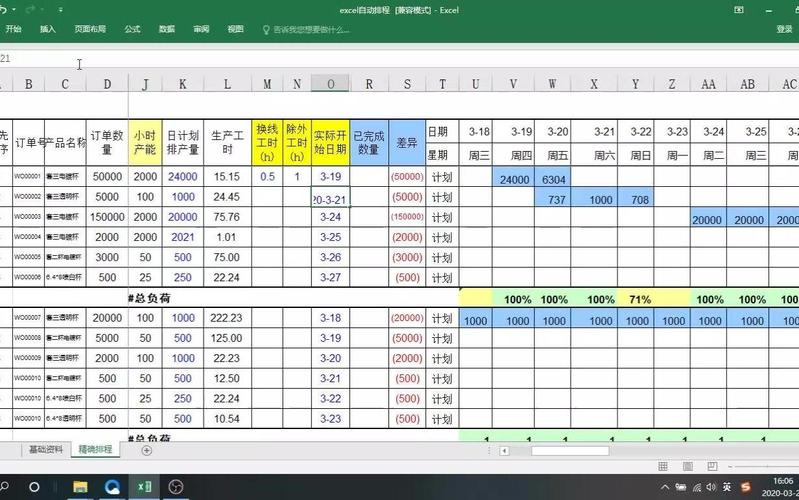Image resolution: width=799 pixels, height=500 pixels.
Task: Select column O header
Action: 330,84
